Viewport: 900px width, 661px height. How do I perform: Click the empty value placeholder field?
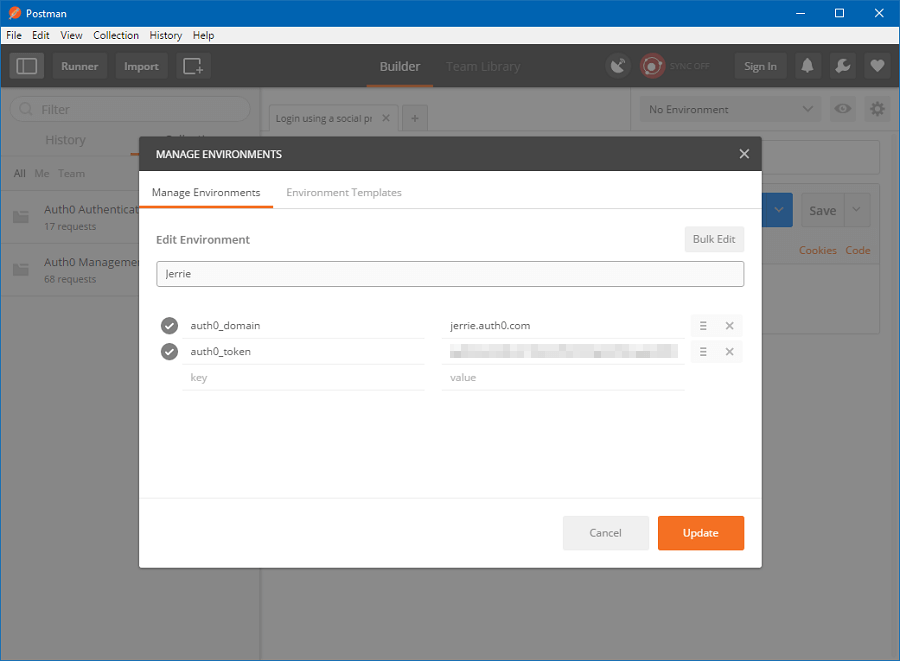click(562, 378)
